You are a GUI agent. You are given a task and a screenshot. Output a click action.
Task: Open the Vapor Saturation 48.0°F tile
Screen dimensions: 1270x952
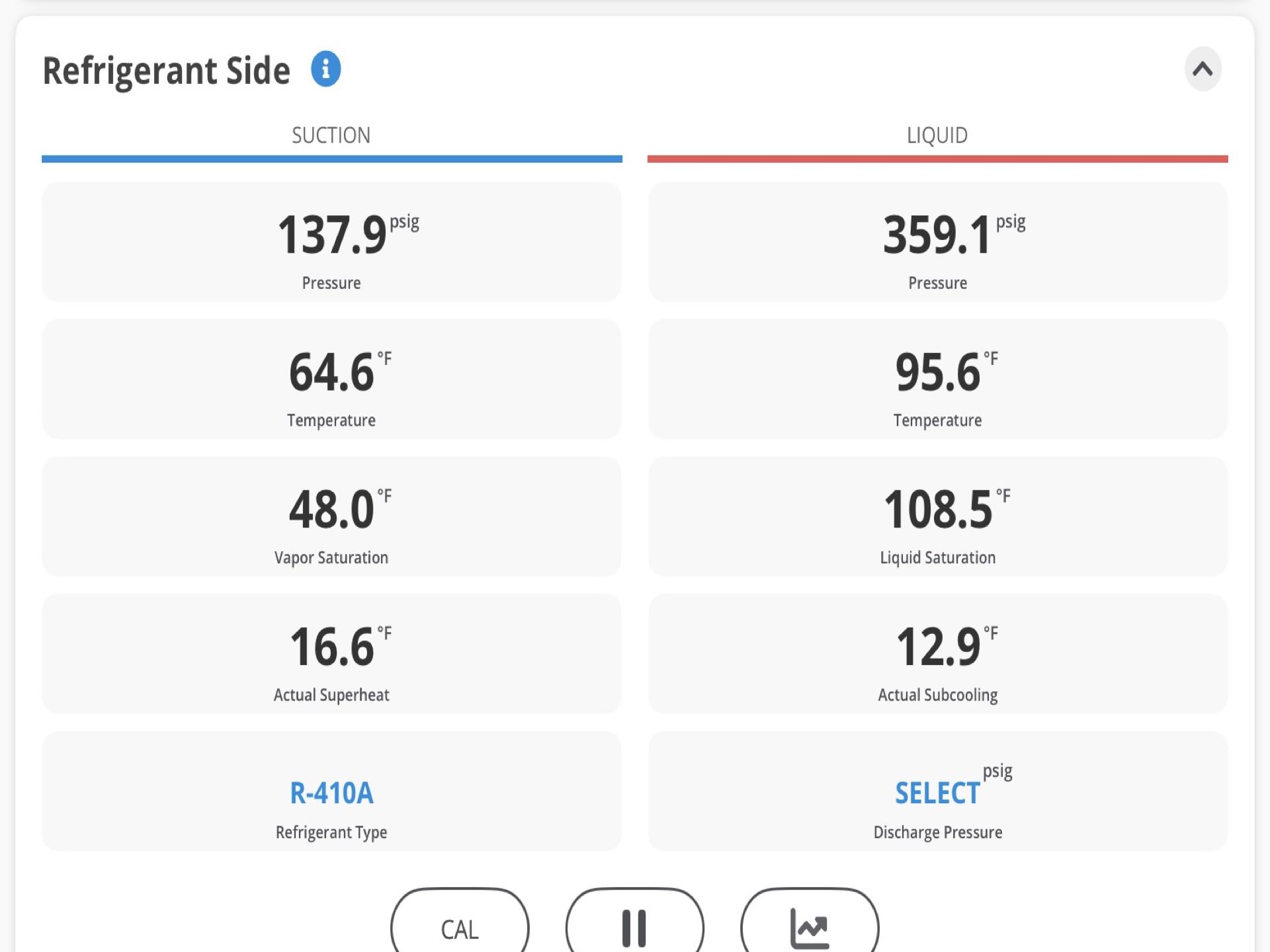[x=331, y=517]
